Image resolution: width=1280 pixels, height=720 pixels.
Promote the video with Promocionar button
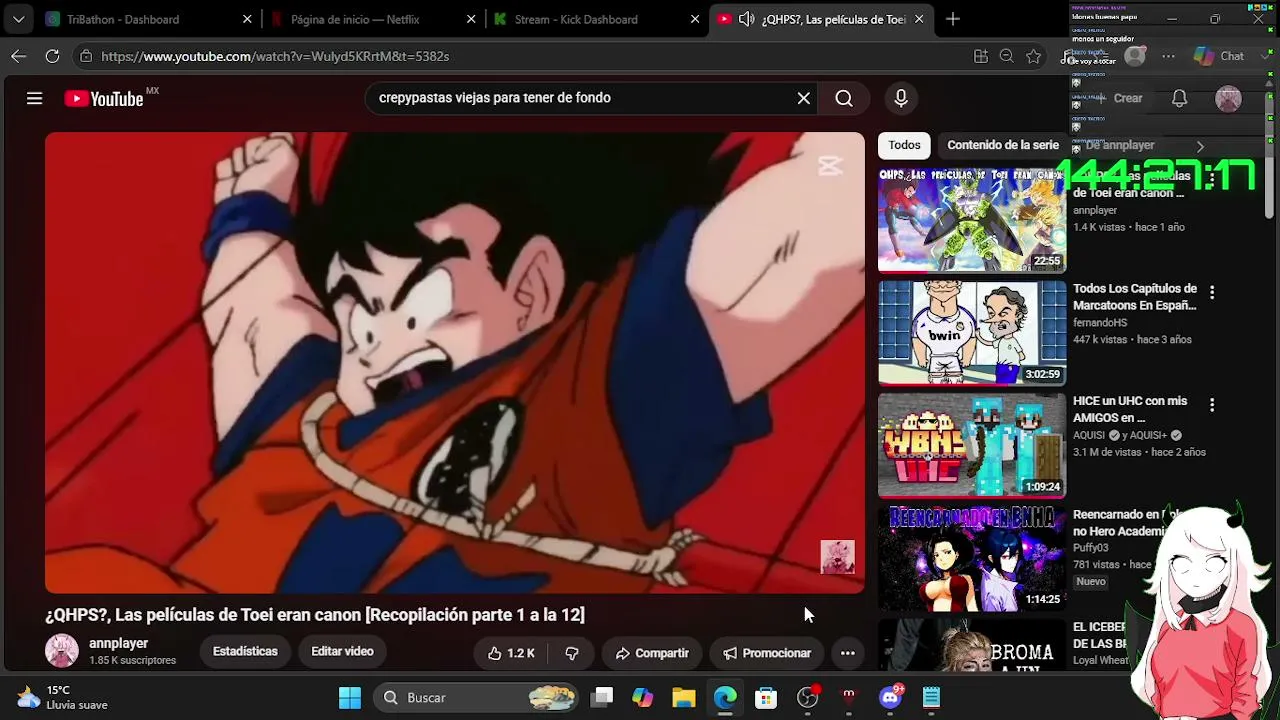coord(767,653)
